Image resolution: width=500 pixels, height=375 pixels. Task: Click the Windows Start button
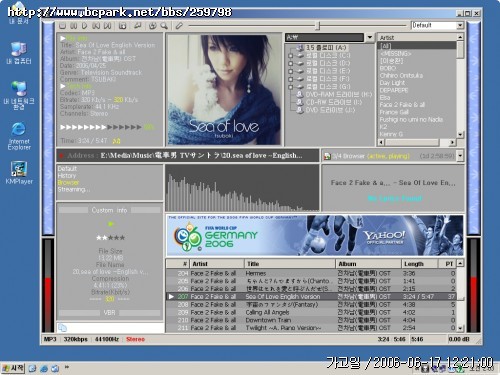pyautogui.click(x=13, y=368)
